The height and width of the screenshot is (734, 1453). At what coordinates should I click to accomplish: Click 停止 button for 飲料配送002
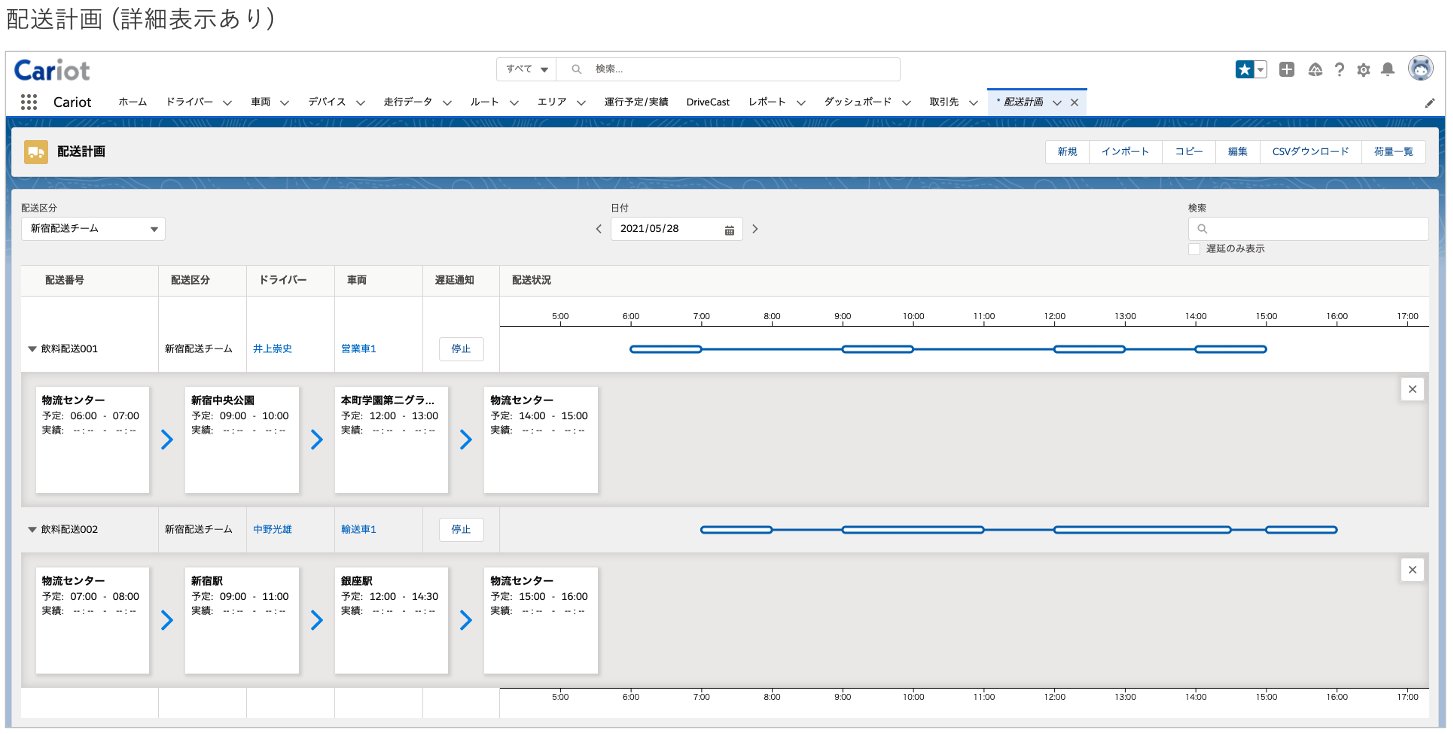tap(461, 529)
